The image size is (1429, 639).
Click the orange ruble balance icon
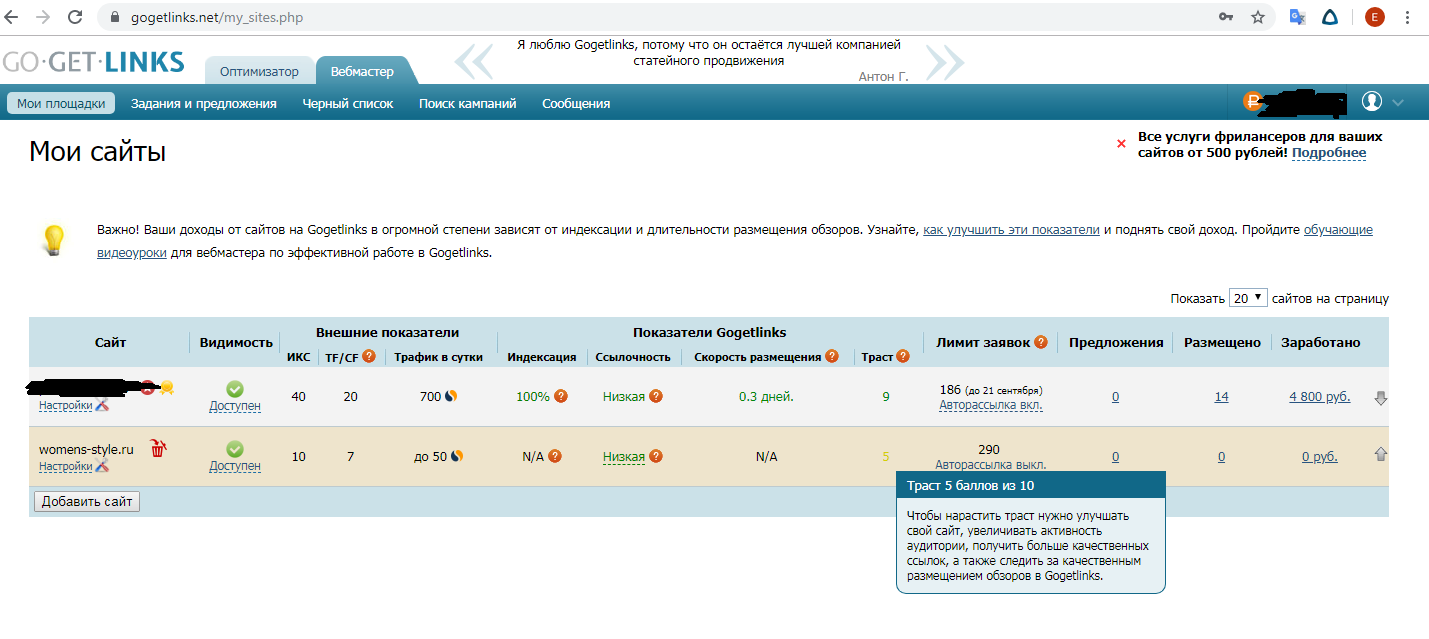coord(1252,101)
